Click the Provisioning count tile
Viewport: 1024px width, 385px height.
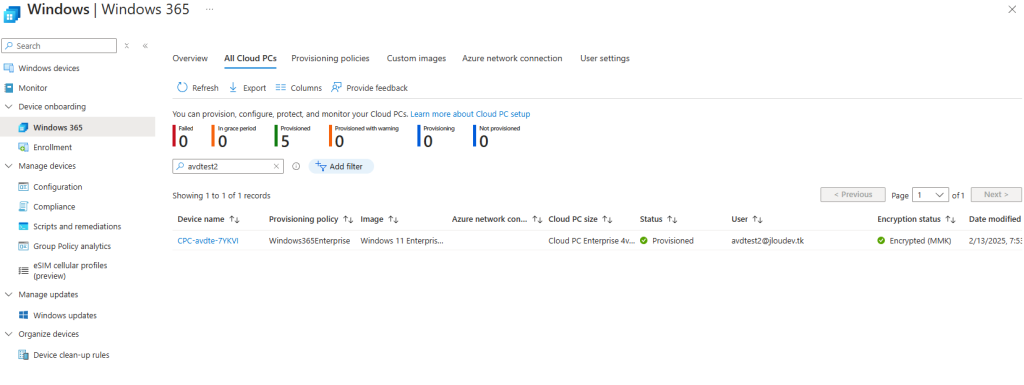(436, 136)
